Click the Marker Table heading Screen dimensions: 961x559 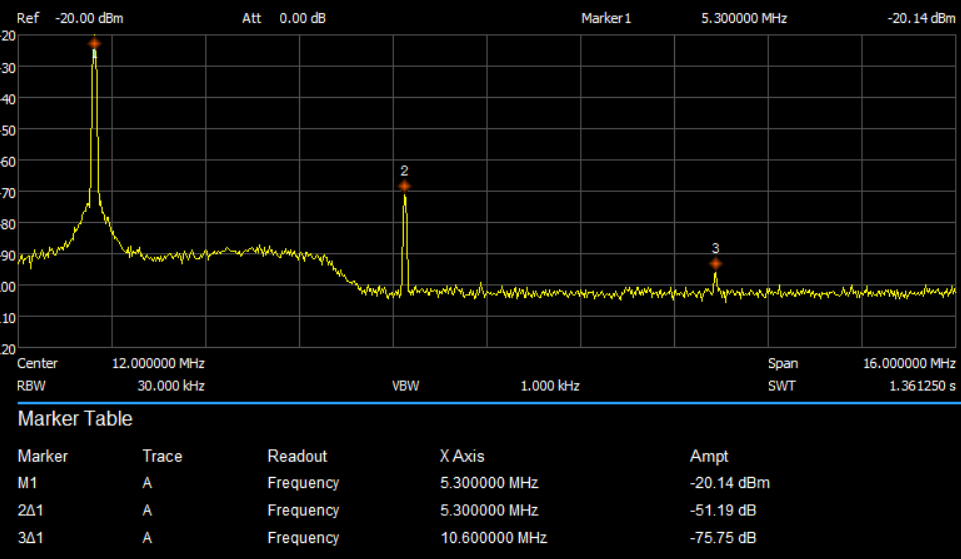pyautogui.click(x=75, y=418)
